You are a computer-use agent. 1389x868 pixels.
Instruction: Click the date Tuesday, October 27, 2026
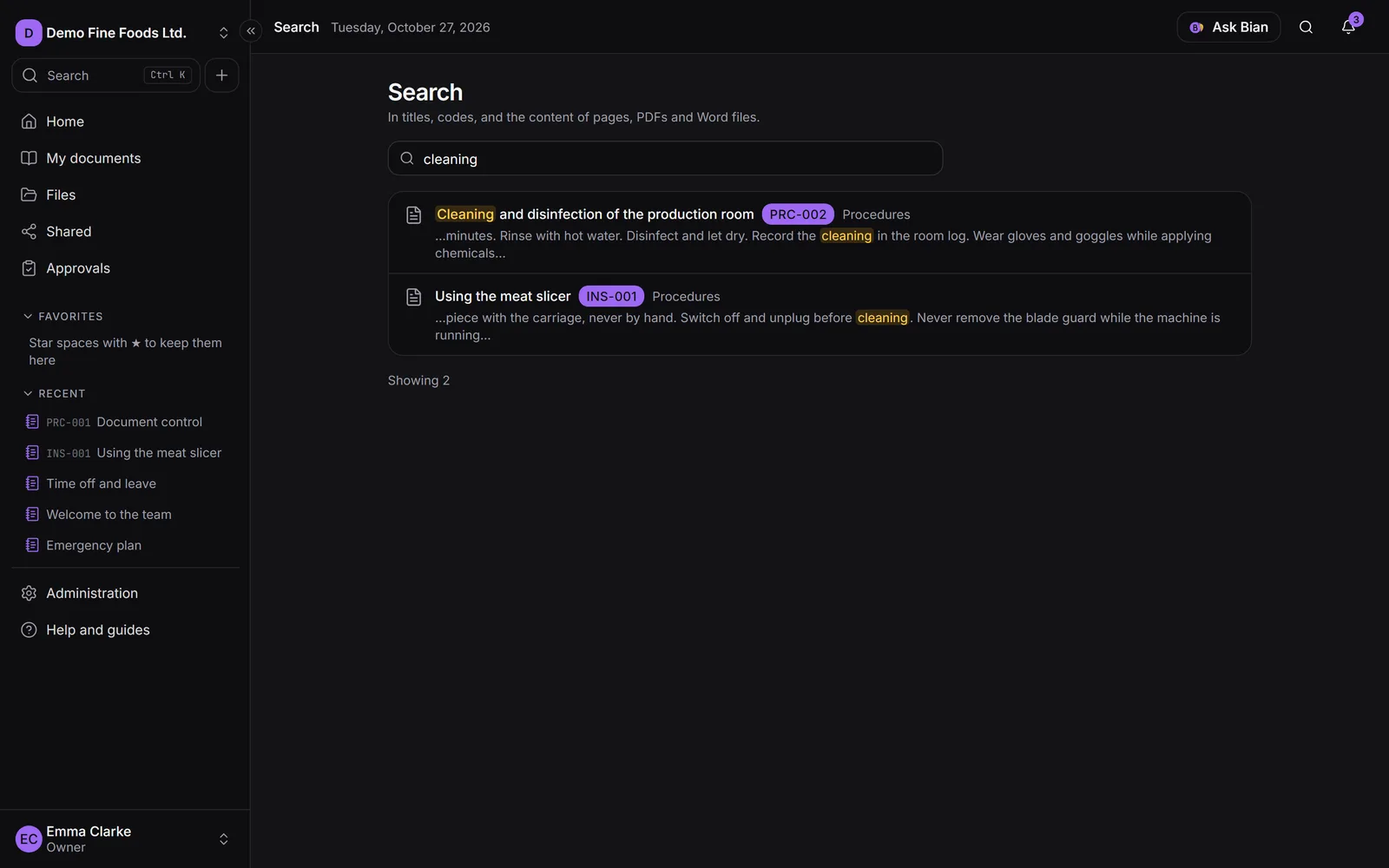(x=411, y=28)
